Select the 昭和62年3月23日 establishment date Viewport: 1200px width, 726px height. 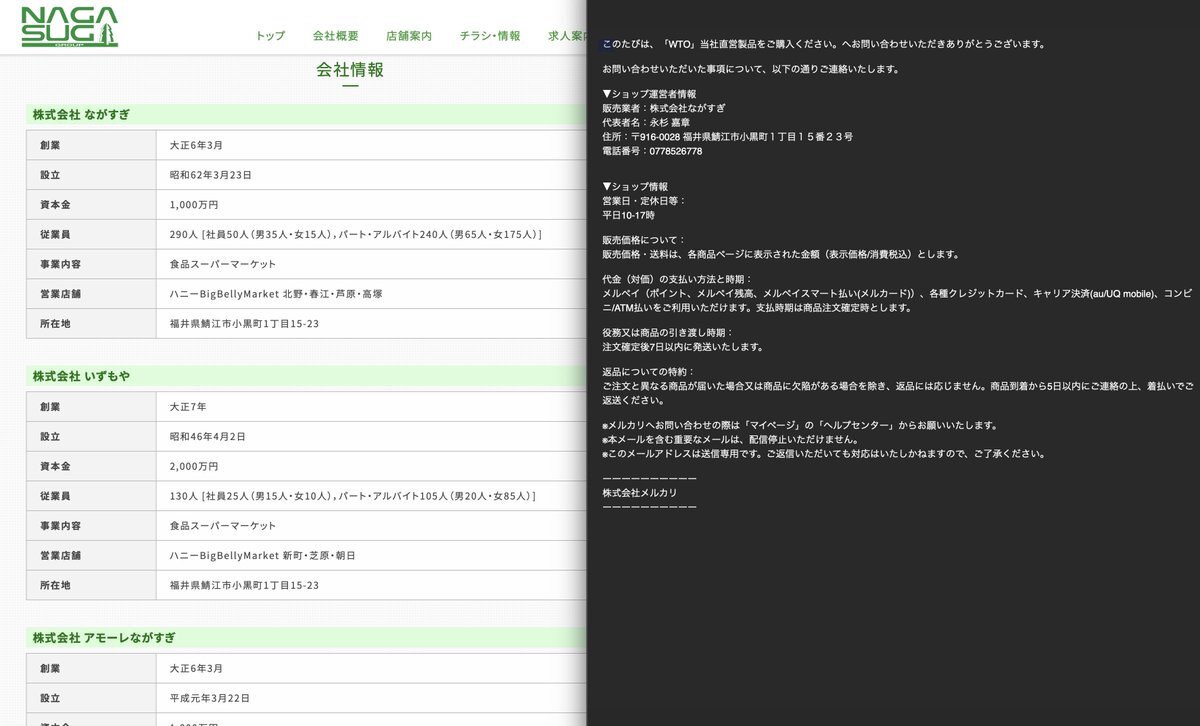210,175
